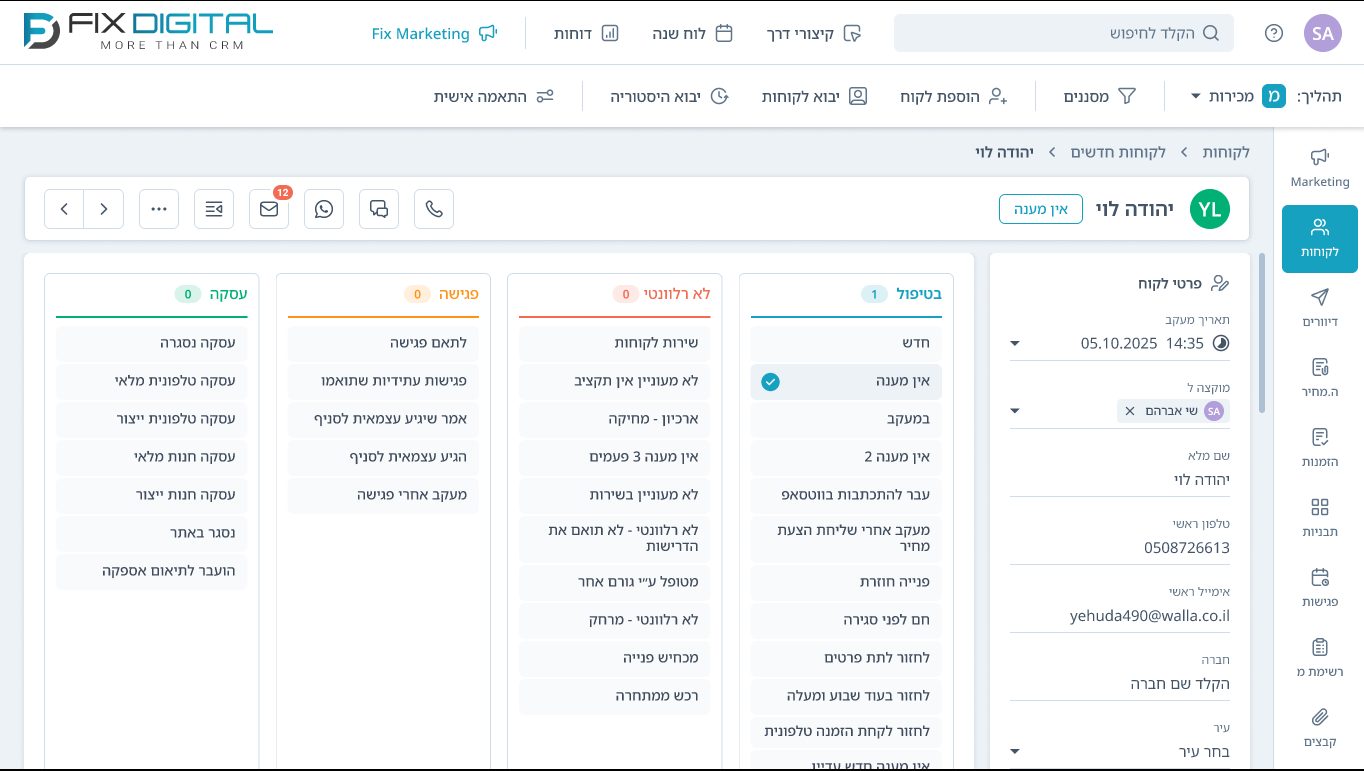Open Marketing in the sidebar
The image size is (1364, 771).
coord(1320,167)
